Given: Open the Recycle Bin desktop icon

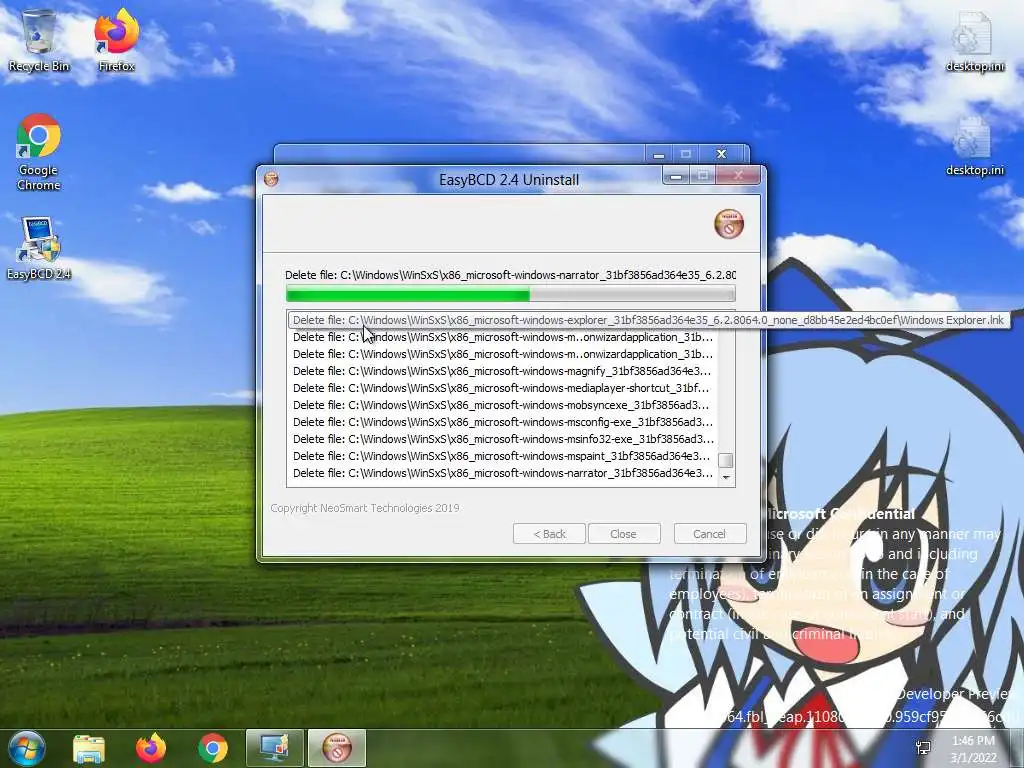Looking at the screenshot, I should [x=39, y=40].
